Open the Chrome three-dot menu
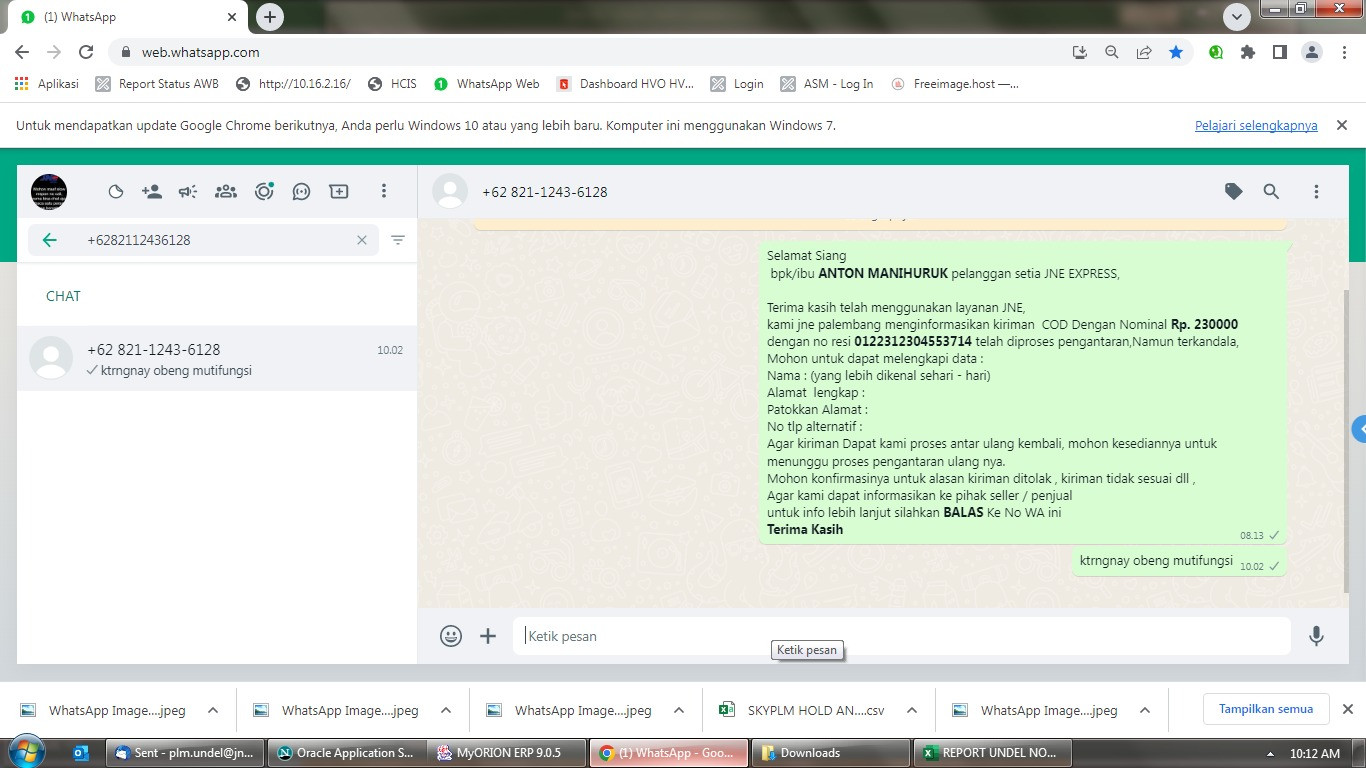This screenshot has height=768, width=1366. [x=1343, y=52]
